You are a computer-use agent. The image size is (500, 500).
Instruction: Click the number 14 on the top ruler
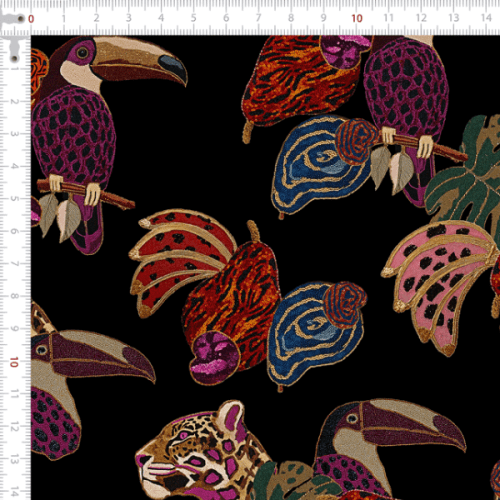pyautogui.click(x=486, y=18)
